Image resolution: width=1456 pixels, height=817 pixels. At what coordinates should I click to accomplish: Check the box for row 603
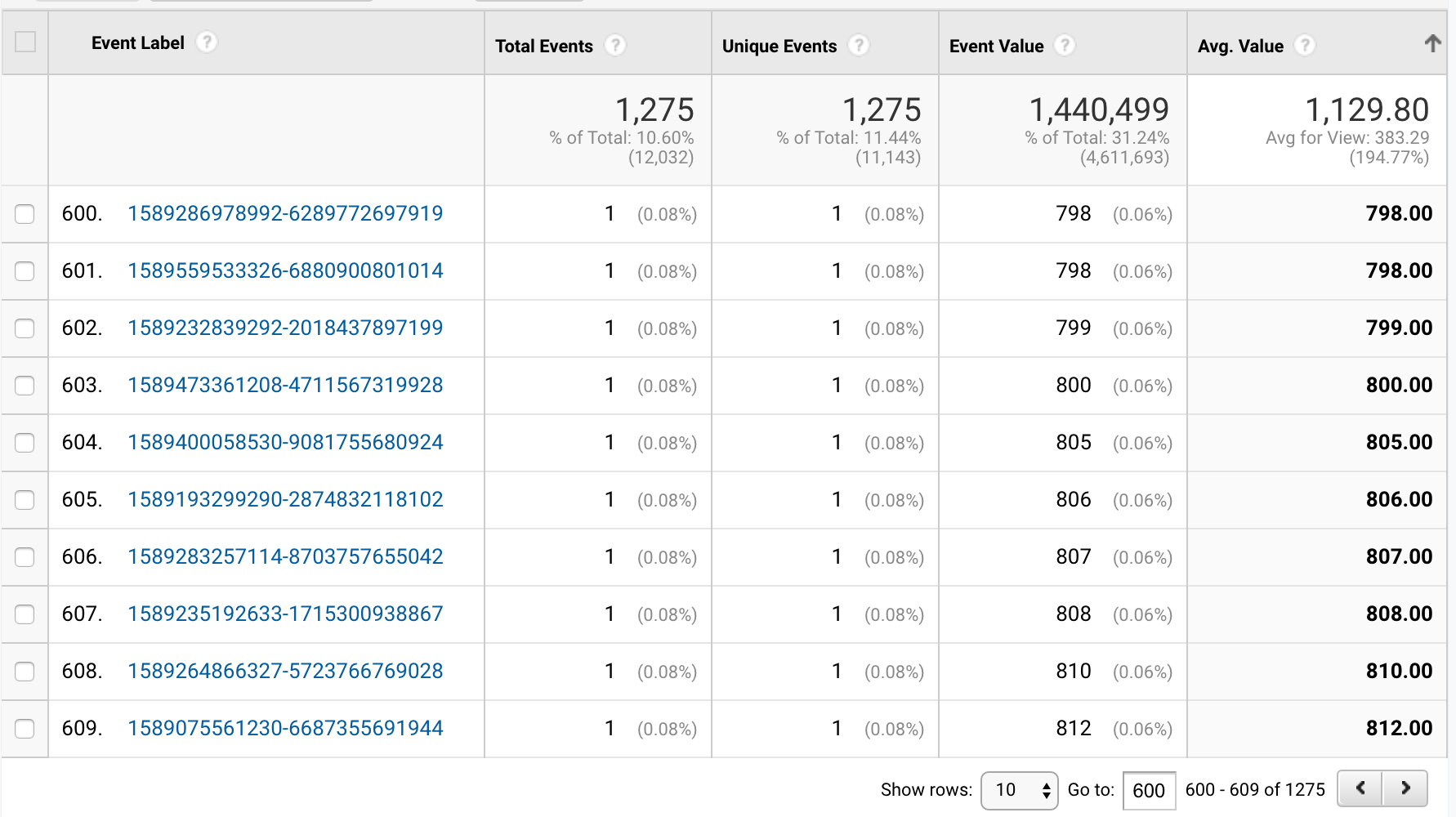click(25, 386)
